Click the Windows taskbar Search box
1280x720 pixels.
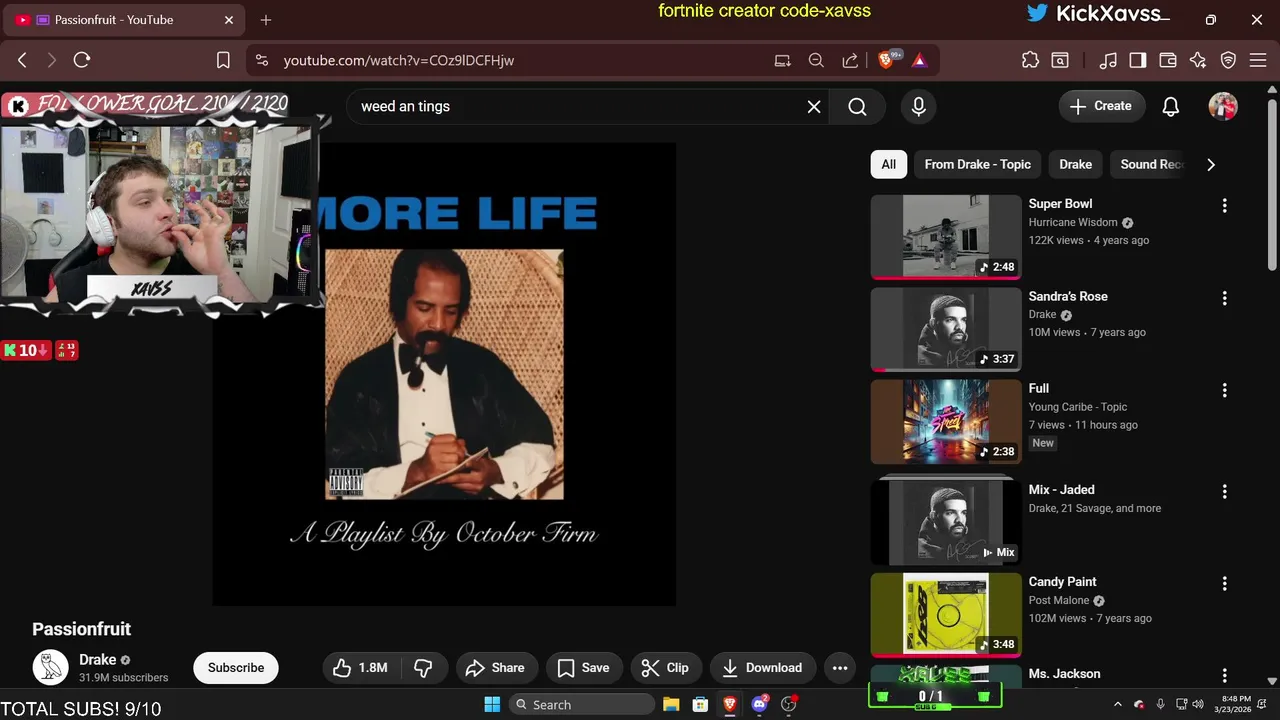pyautogui.click(x=582, y=704)
